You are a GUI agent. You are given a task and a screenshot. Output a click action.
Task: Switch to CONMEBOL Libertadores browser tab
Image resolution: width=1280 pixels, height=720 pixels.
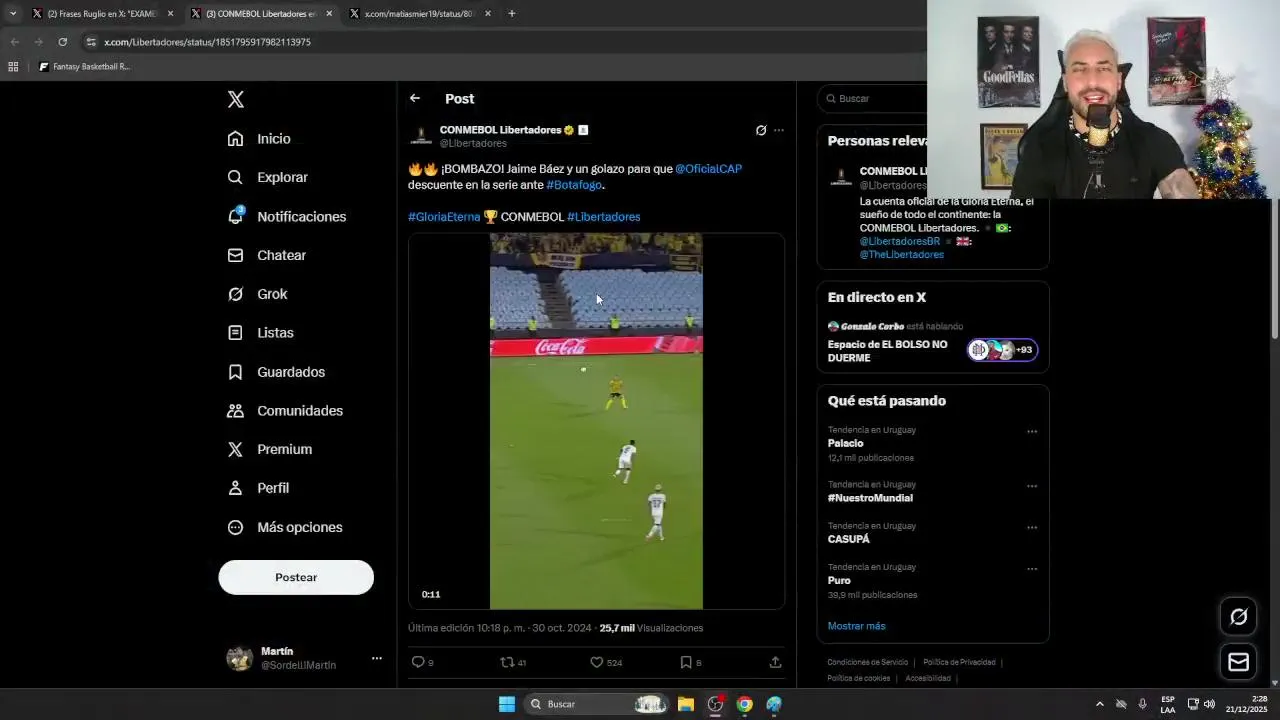click(260, 14)
